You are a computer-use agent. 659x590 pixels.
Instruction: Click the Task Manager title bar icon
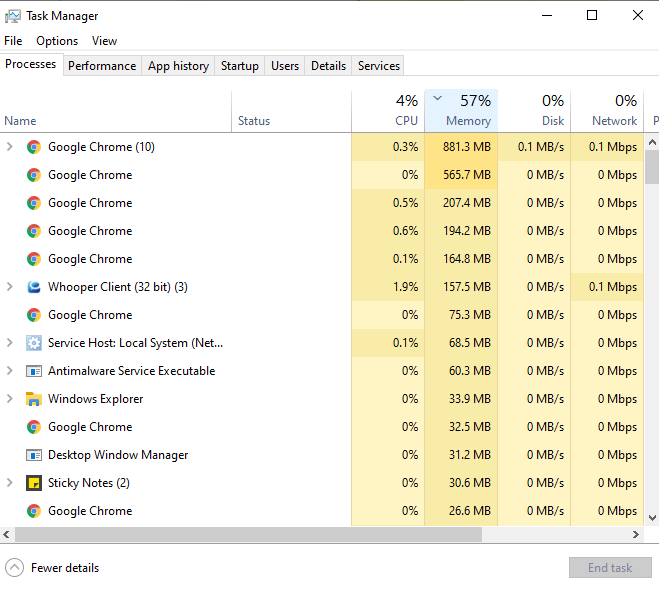coord(13,16)
